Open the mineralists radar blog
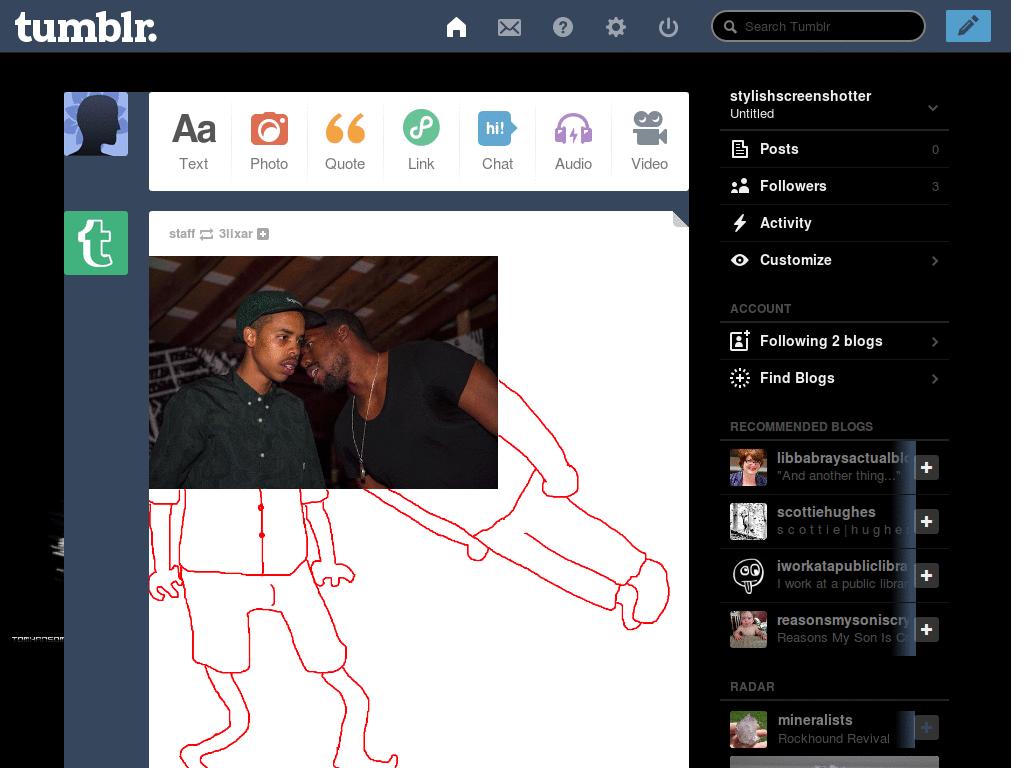This screenshot has height=768, width=1024. (815, 720)
